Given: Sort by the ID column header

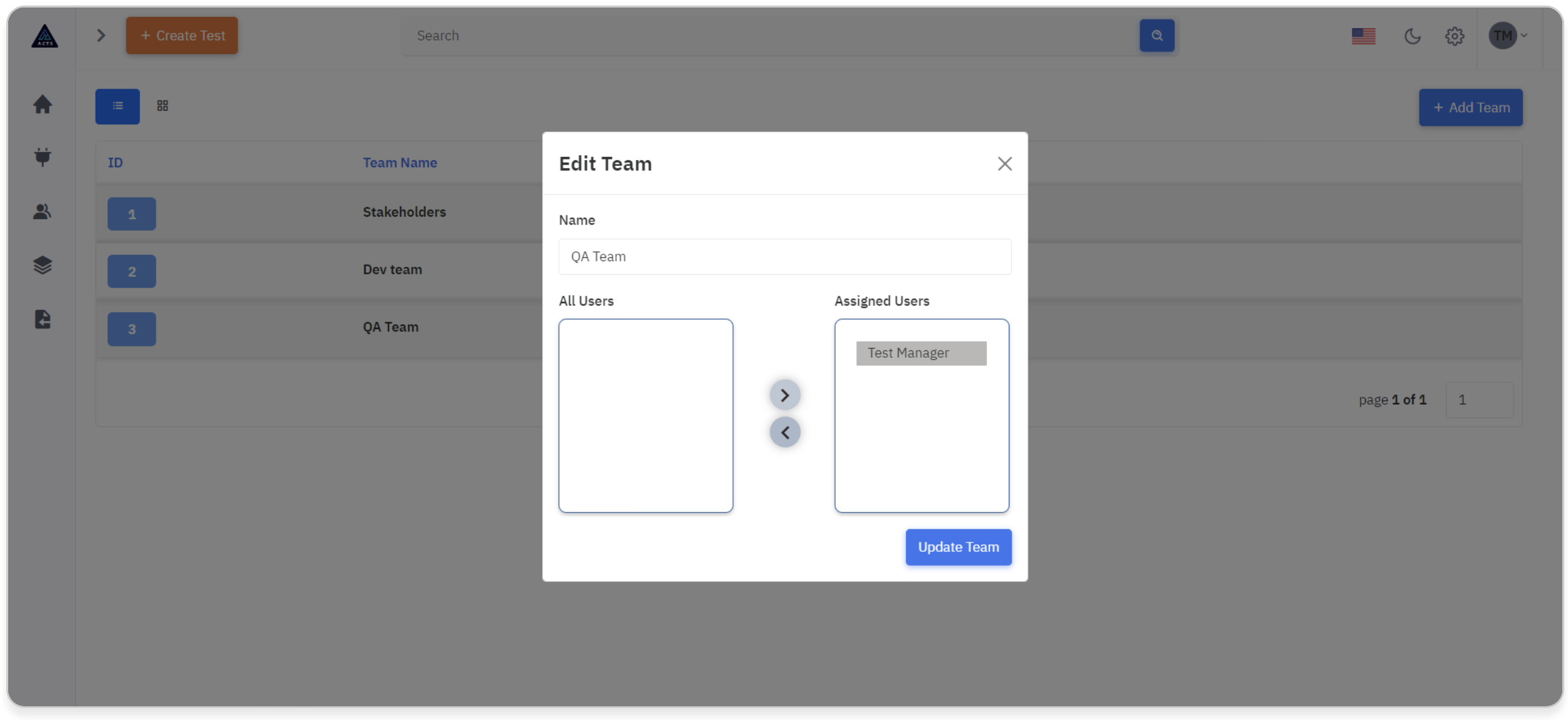Looking at the screenshot, I should pyautogui.click(x=116, y=163).
